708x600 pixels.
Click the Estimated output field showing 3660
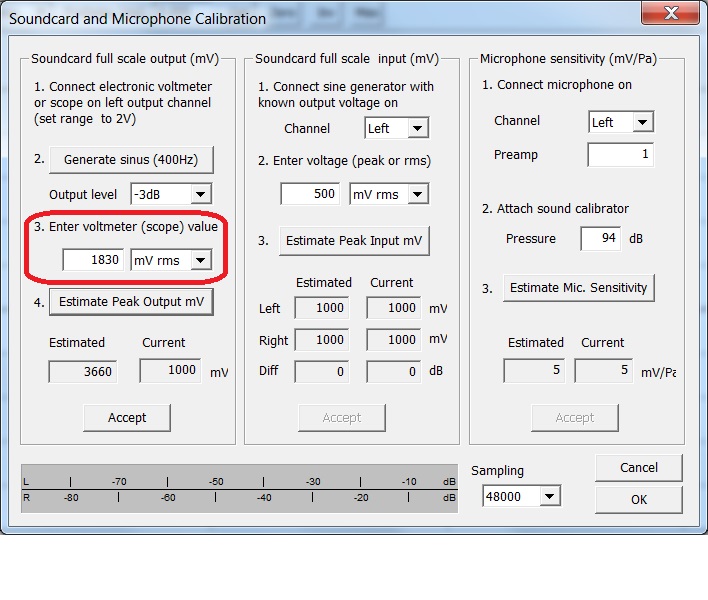click(84, 372)
